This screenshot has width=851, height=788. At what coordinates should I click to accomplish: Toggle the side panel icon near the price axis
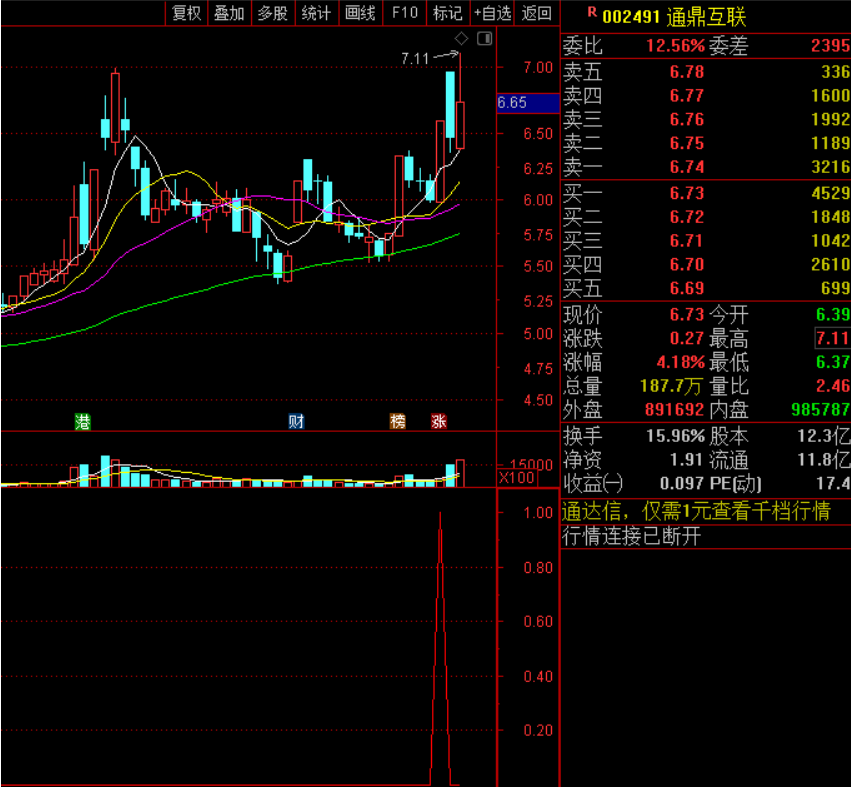485,39
